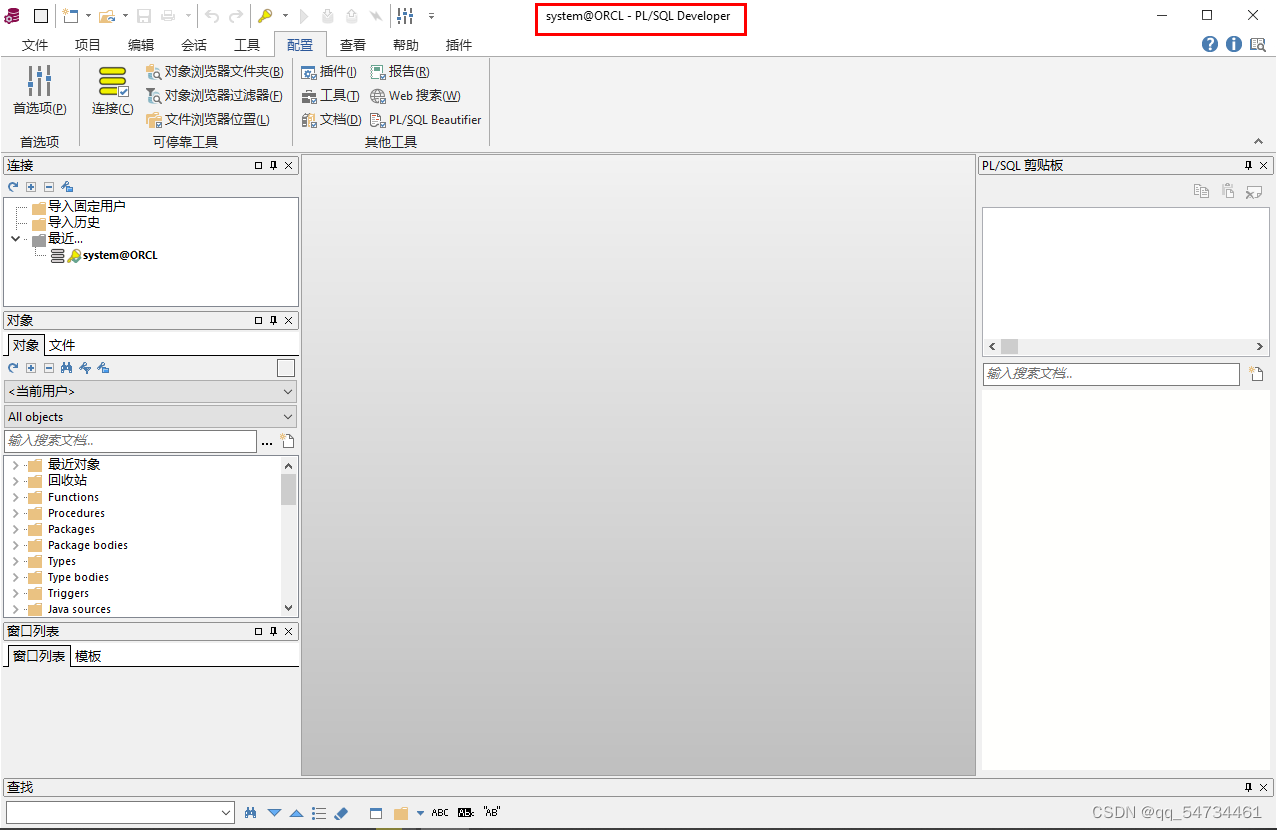Toggle 连接 dockable tool in ribbon
Image resolution: width=1277 pixels, height=830 pixels.
113,90
